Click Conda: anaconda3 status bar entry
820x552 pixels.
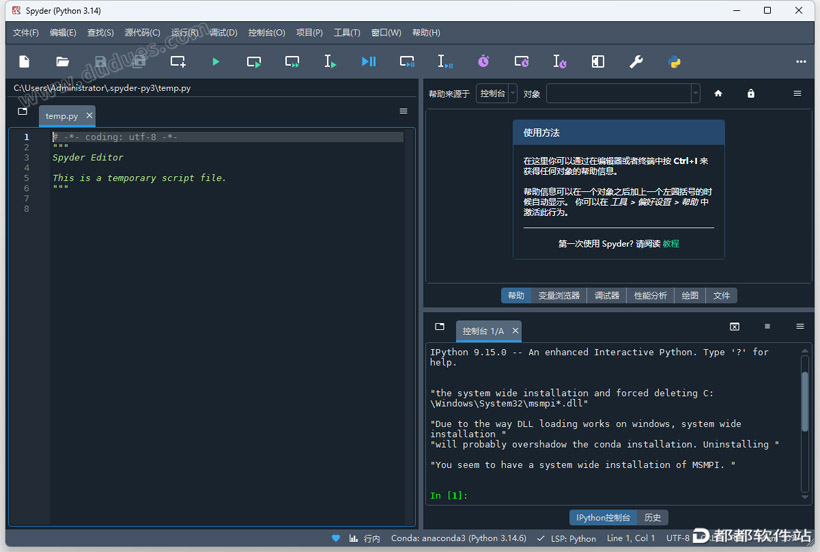(459, 538)
